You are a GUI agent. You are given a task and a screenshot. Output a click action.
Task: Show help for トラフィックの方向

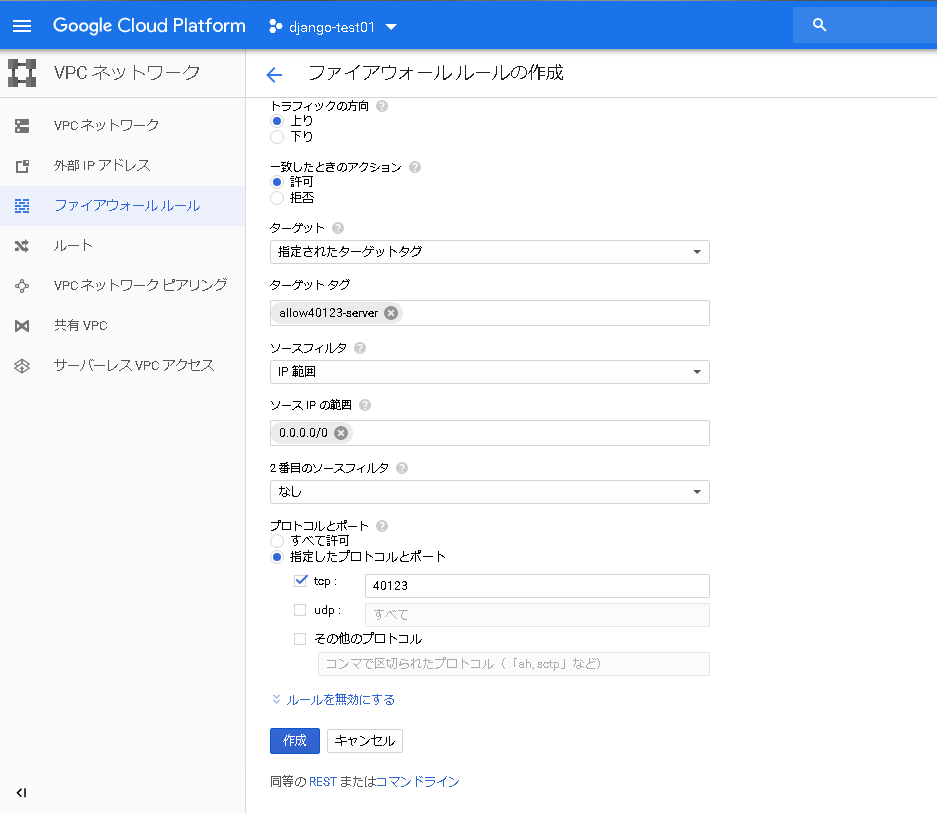click(382, 106)
